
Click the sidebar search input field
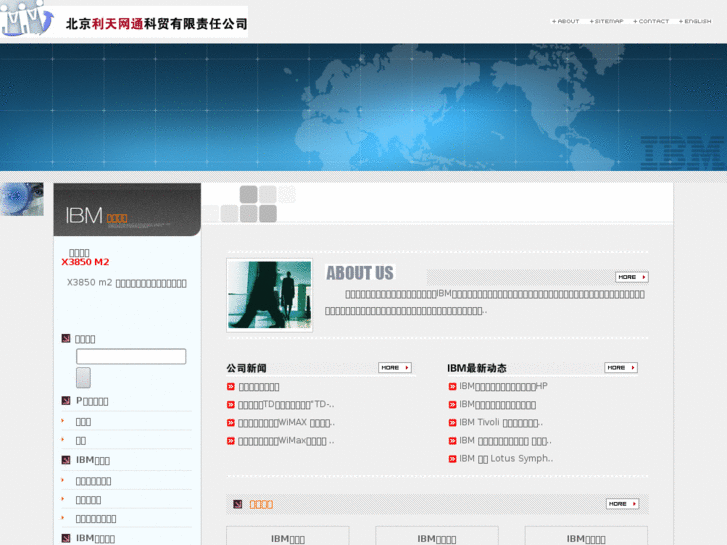(x=131, y=356)
